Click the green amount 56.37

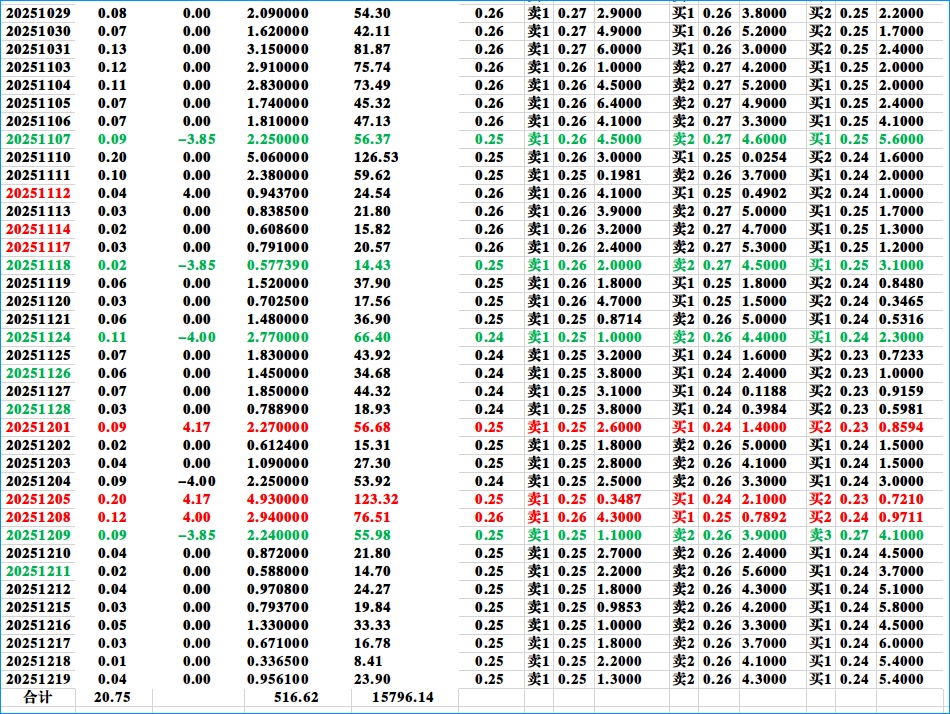tap(372, 139)
